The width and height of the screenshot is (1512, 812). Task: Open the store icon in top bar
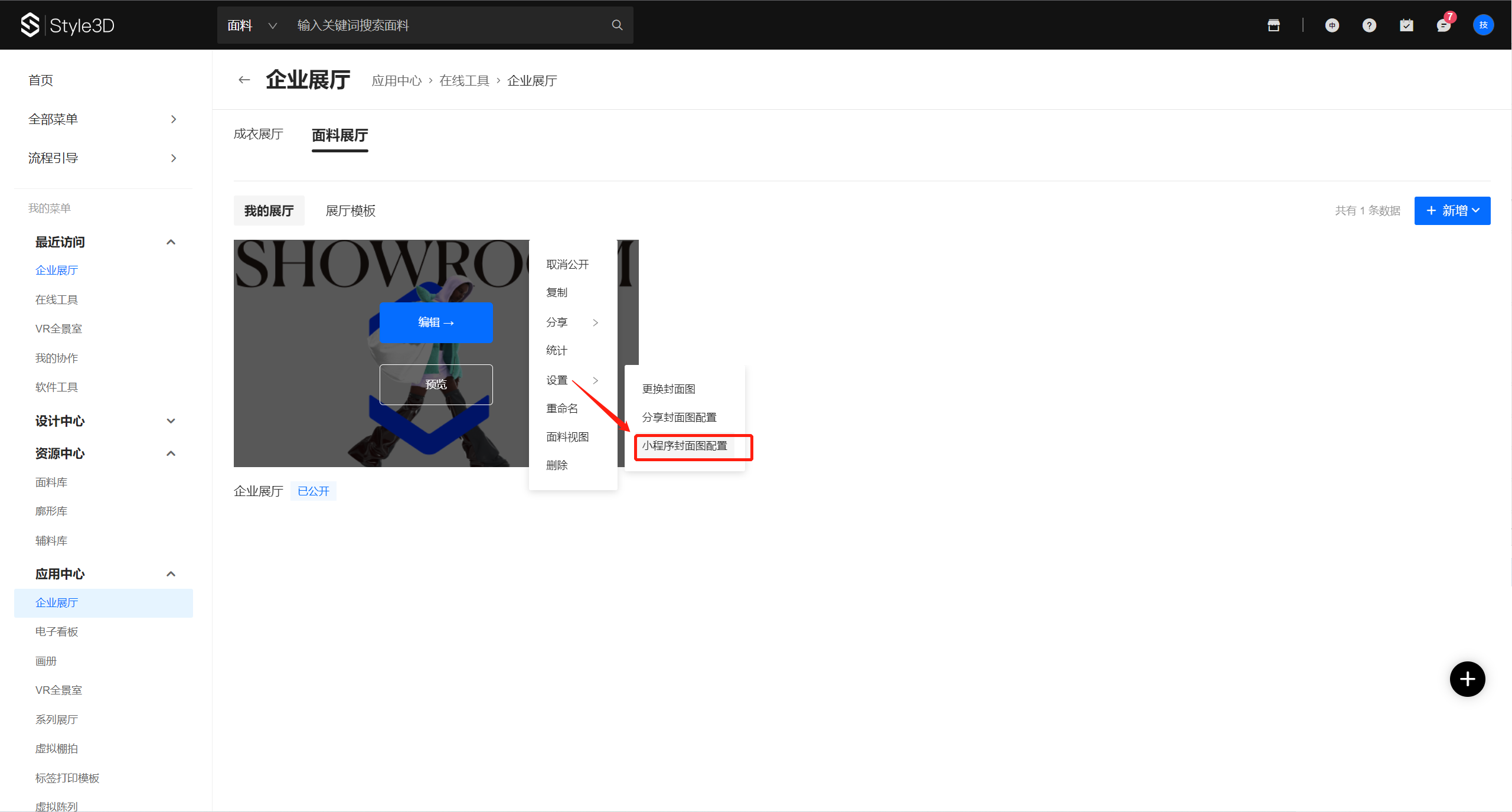point(1273,25)
